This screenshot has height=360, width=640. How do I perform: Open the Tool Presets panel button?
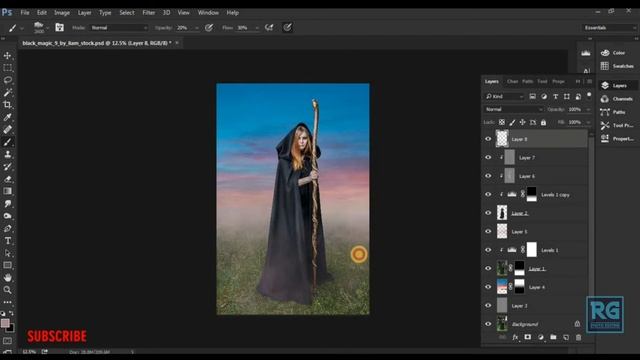pos(617,125)
